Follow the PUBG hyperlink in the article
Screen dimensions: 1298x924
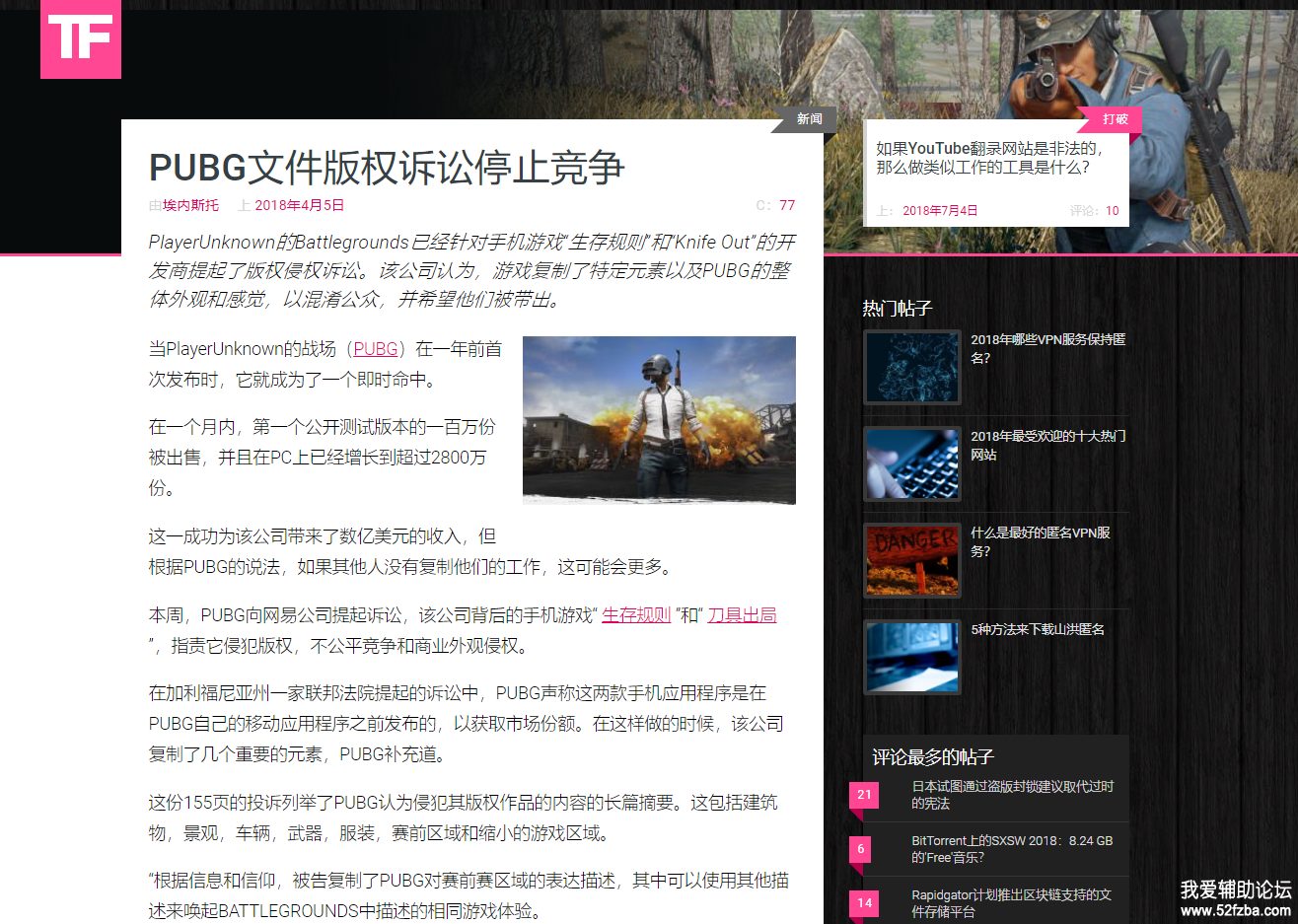click(x=376, y=349)
